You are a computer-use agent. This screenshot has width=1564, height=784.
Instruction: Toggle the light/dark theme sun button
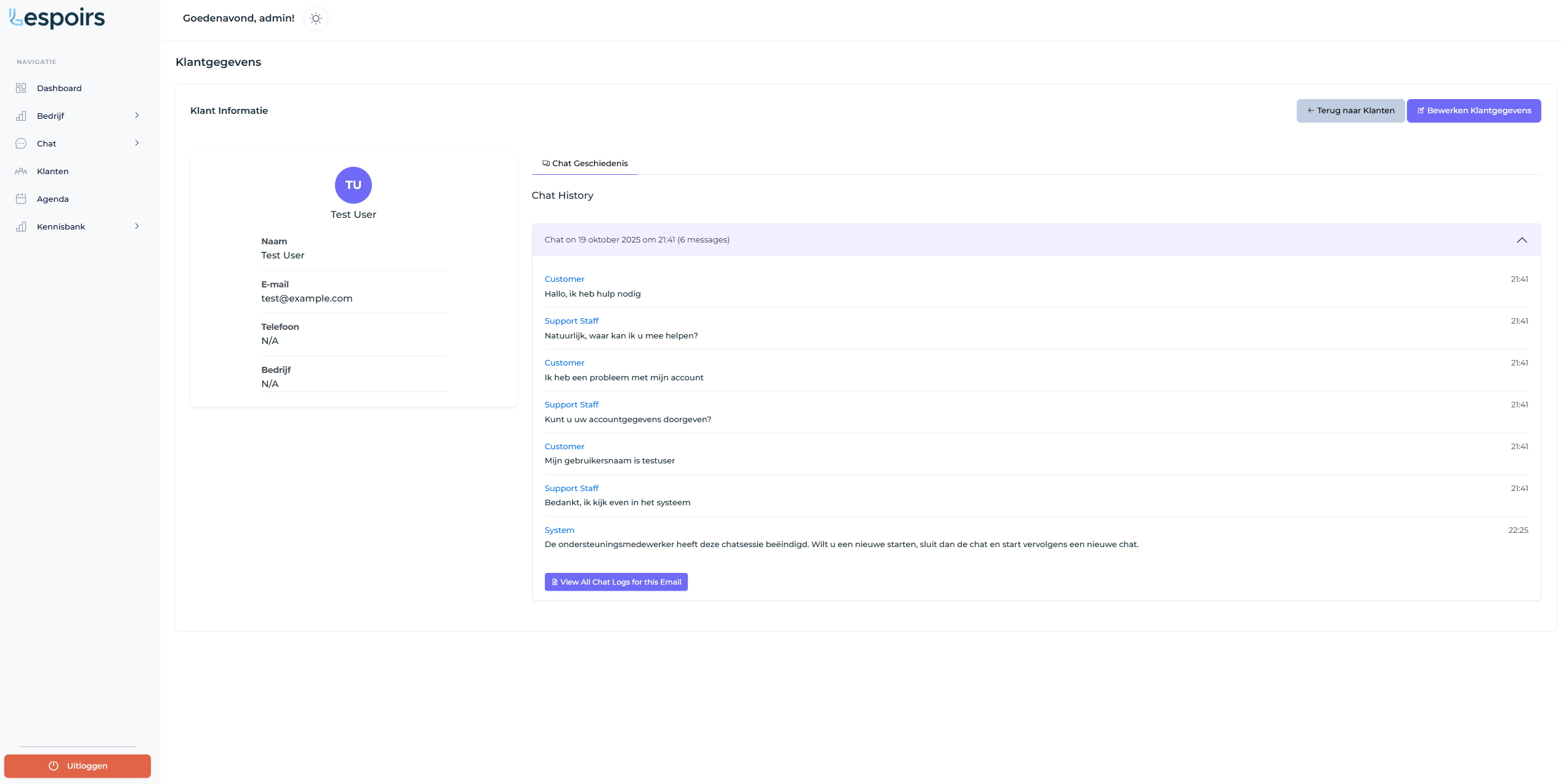point(316,18)
